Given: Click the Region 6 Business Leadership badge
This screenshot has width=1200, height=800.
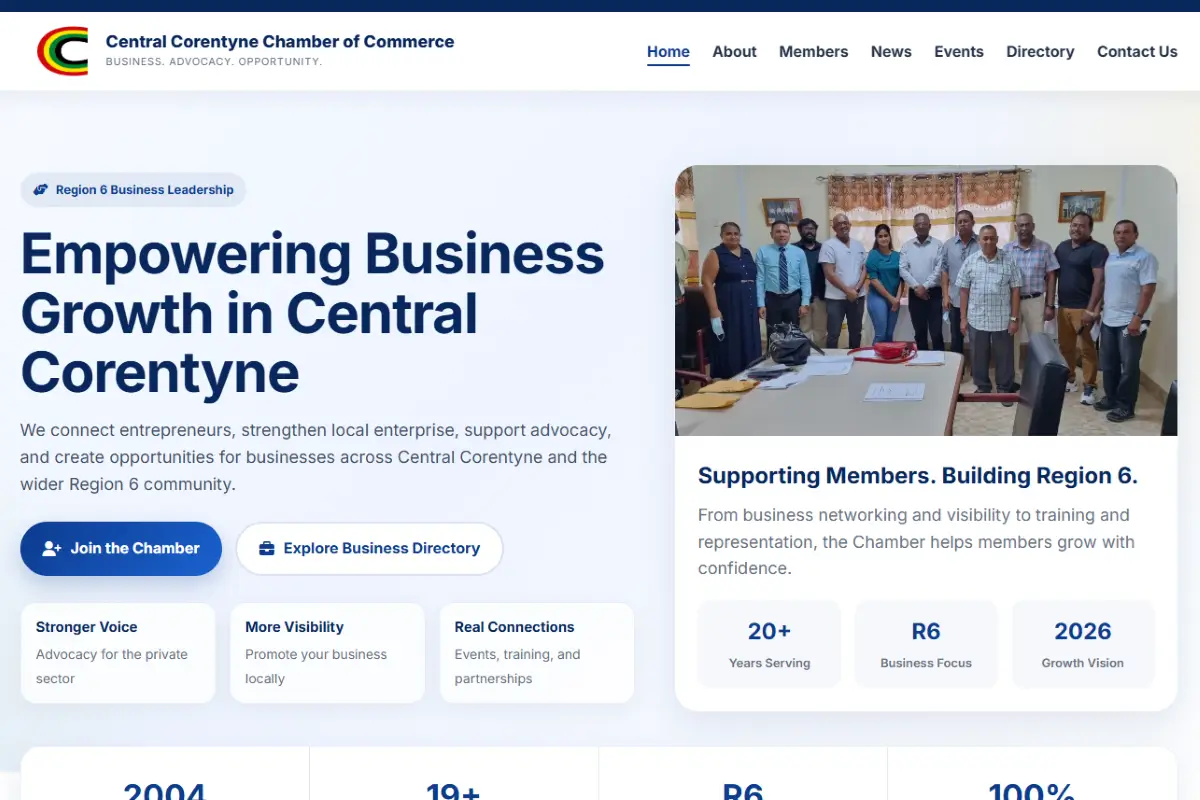Looking at the screenshot, I should (133, 190).
